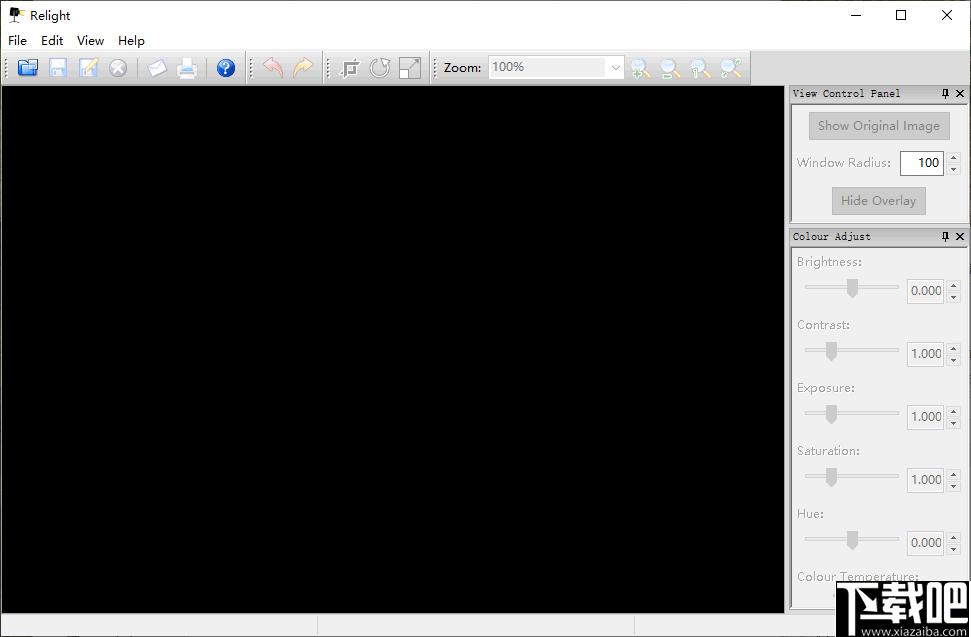Click the black image canvas area
The width and height of the screenshot is (971, 637).
tap(393, 349)
